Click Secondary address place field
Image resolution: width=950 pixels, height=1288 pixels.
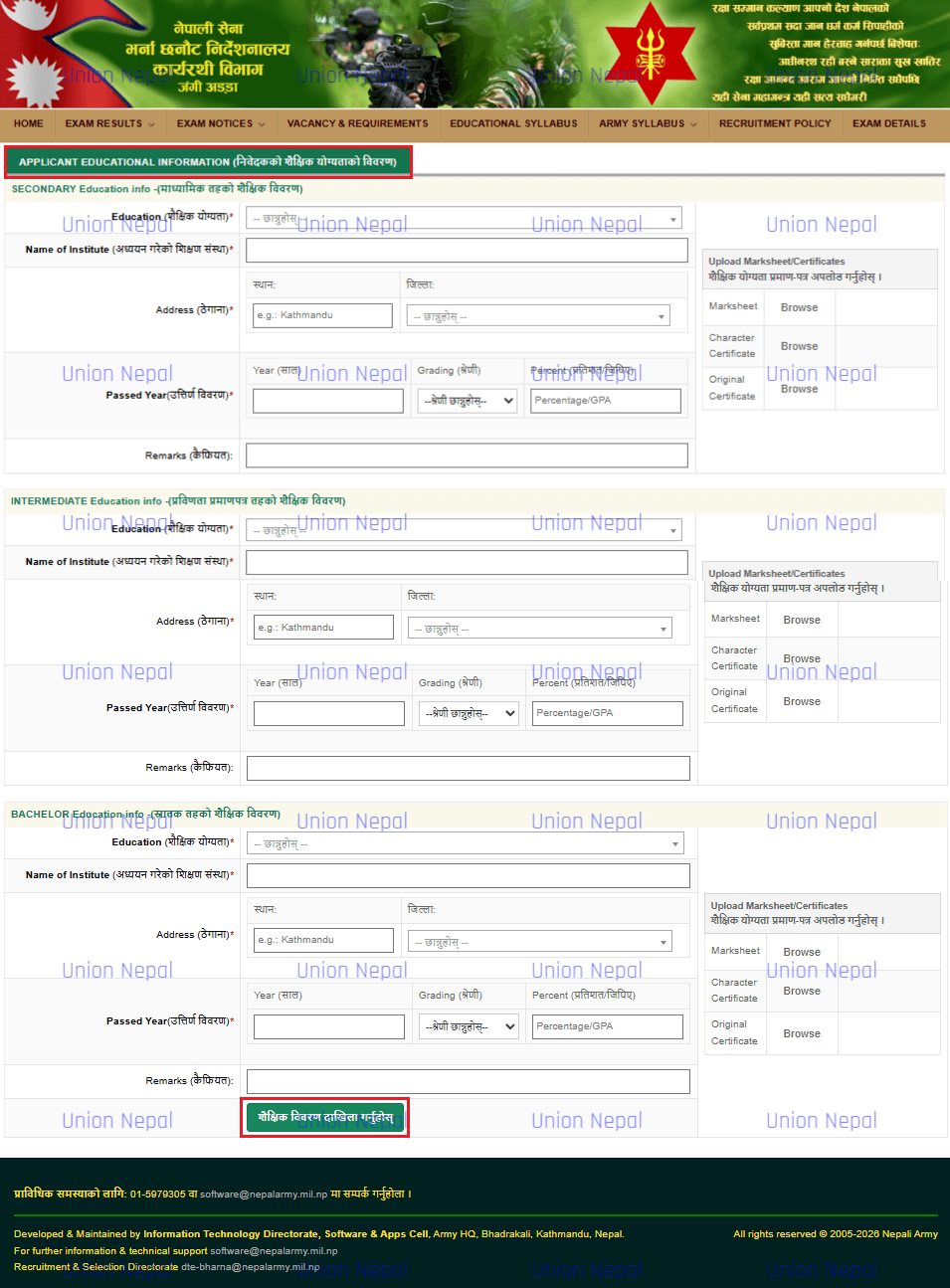pyautogui.click(x=322, y=315)
